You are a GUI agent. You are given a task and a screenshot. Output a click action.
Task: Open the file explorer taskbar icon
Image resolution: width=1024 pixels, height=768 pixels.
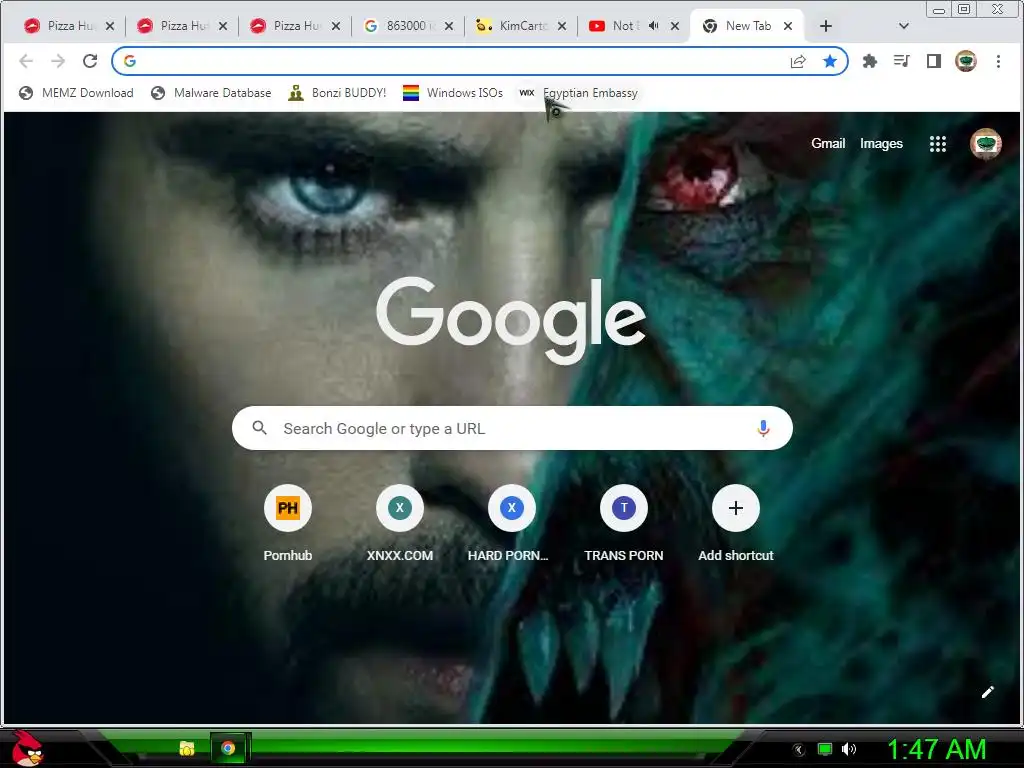[187, 748]
